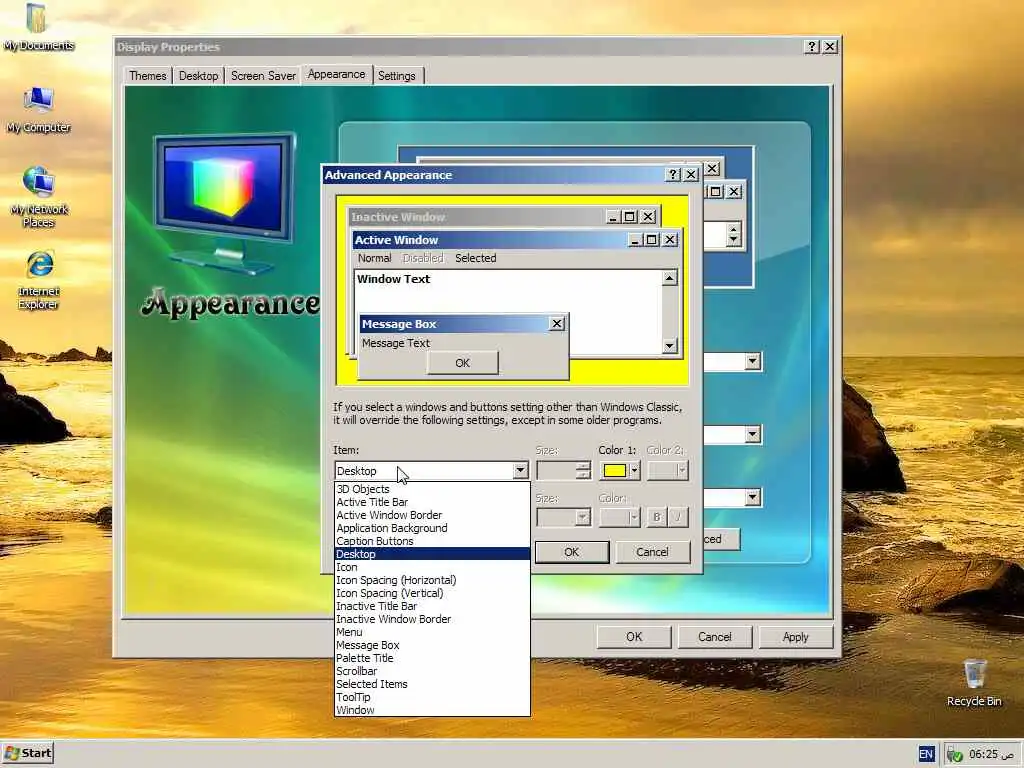
Task: Launch Internet Explorer desktop icon
Action: (x=39, y=280)
